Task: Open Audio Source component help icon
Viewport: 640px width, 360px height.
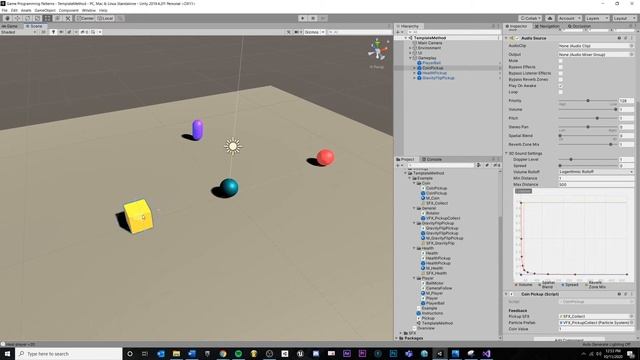Action: point(619,38)
